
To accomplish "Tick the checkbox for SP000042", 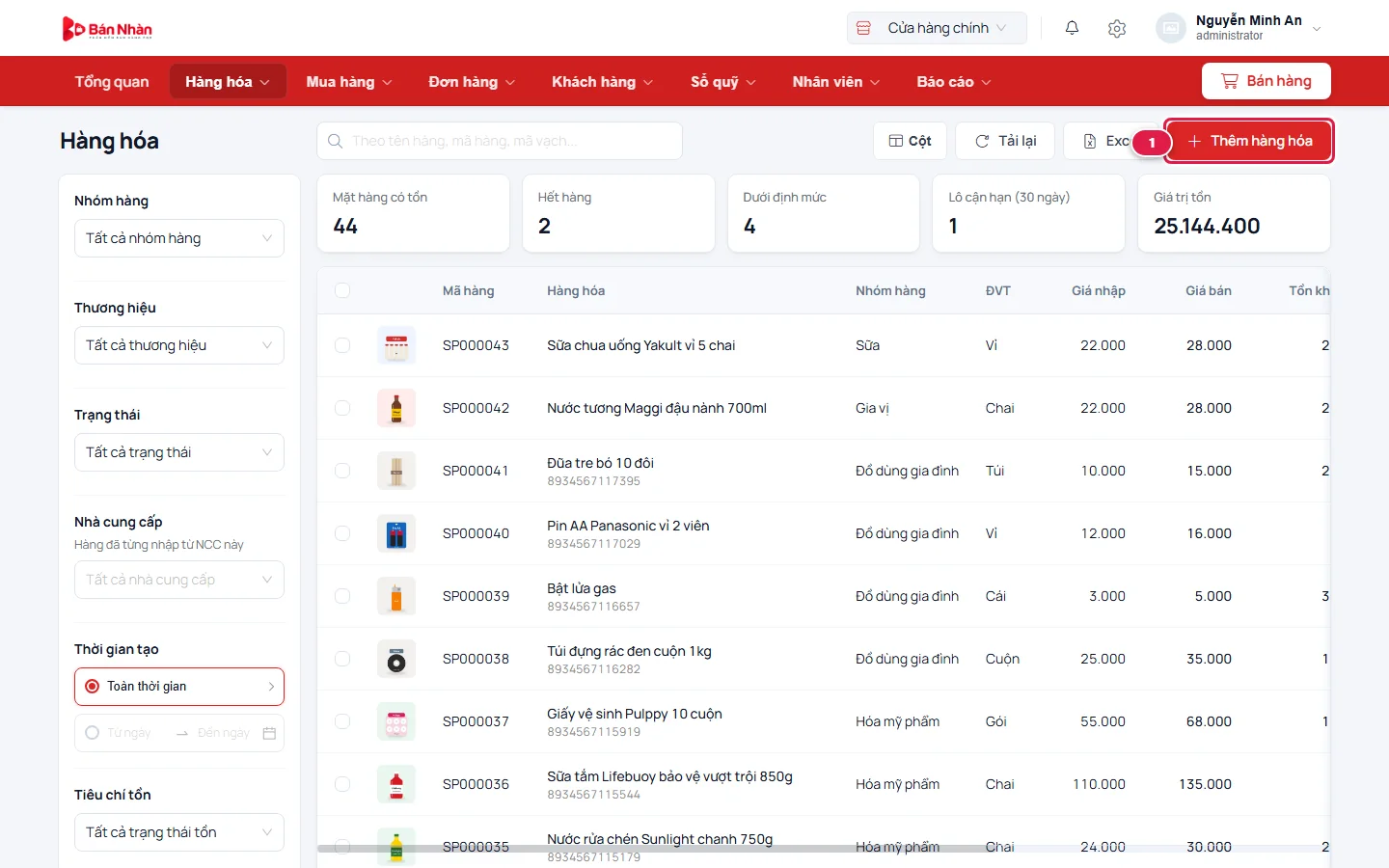I will 342,408.
